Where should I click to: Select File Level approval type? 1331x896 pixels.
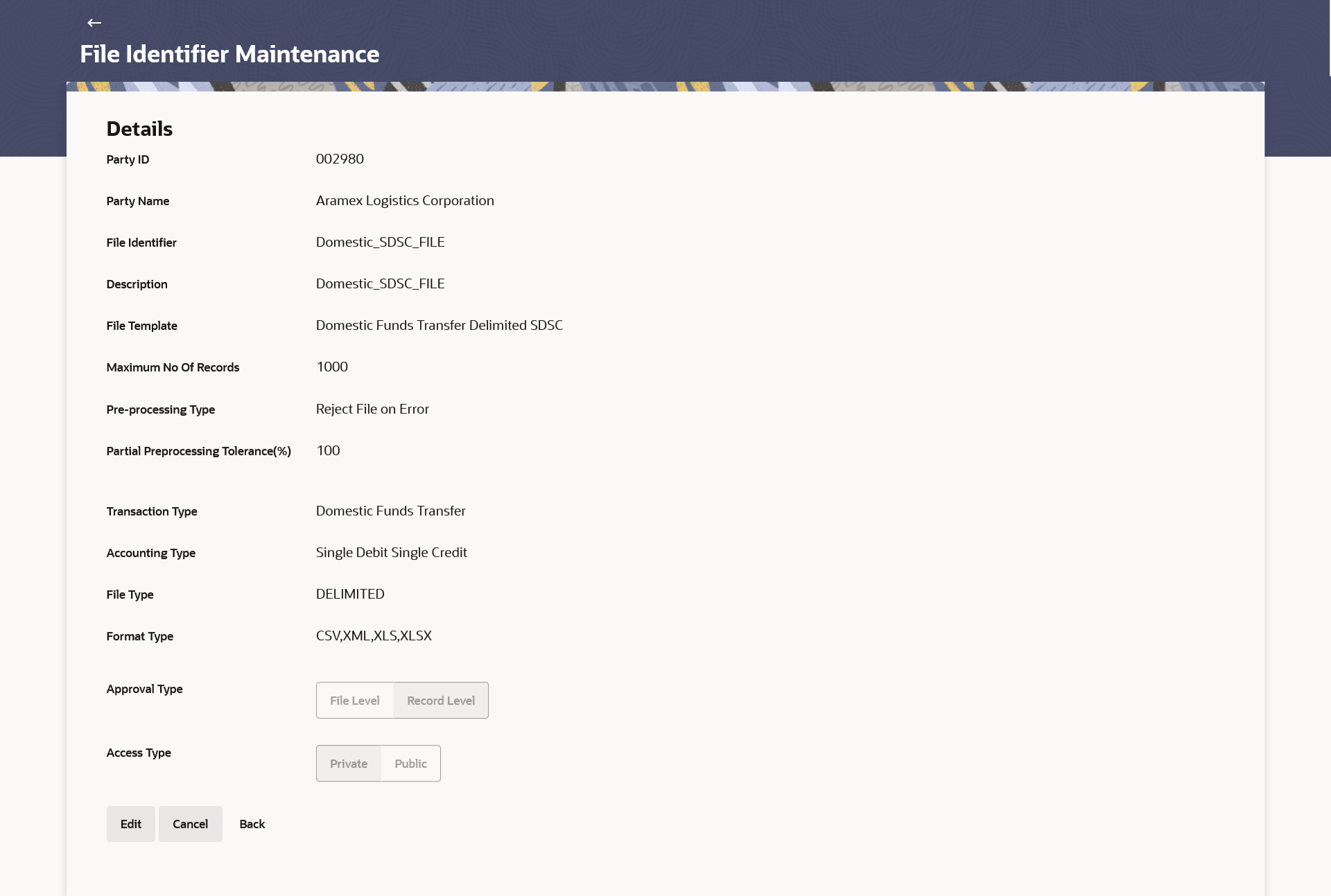355,701
